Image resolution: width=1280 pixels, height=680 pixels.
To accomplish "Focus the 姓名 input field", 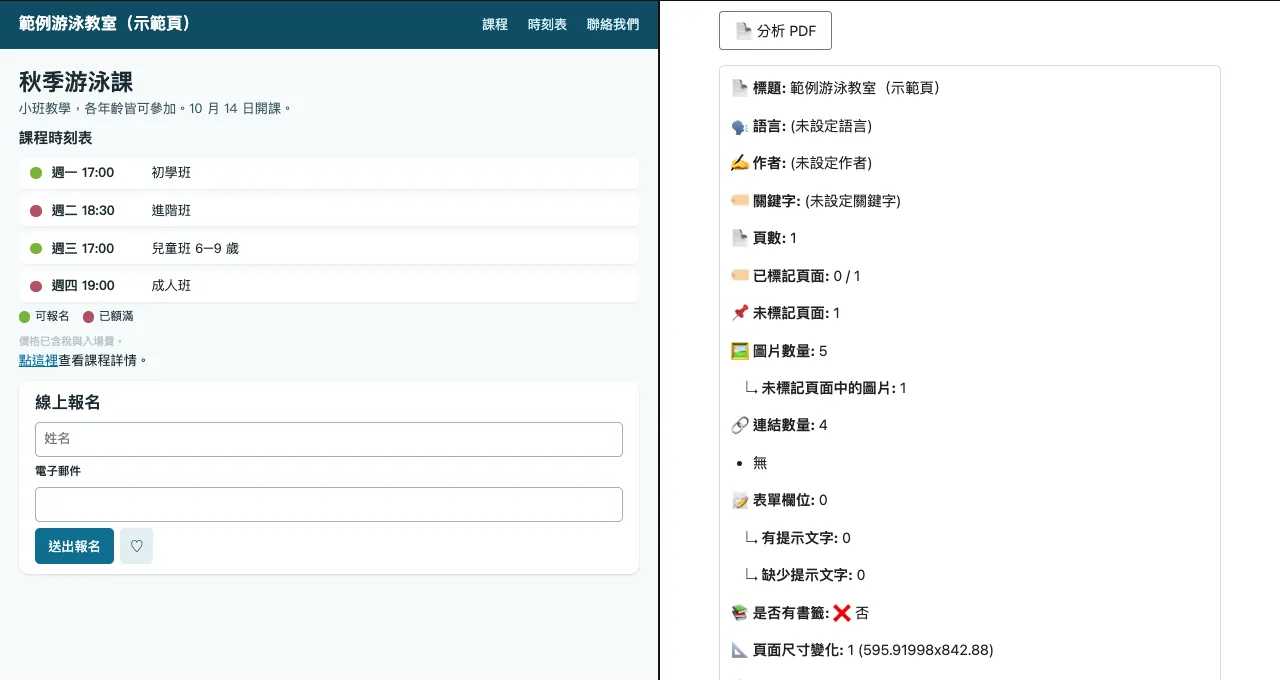I will tap(329, 439).
